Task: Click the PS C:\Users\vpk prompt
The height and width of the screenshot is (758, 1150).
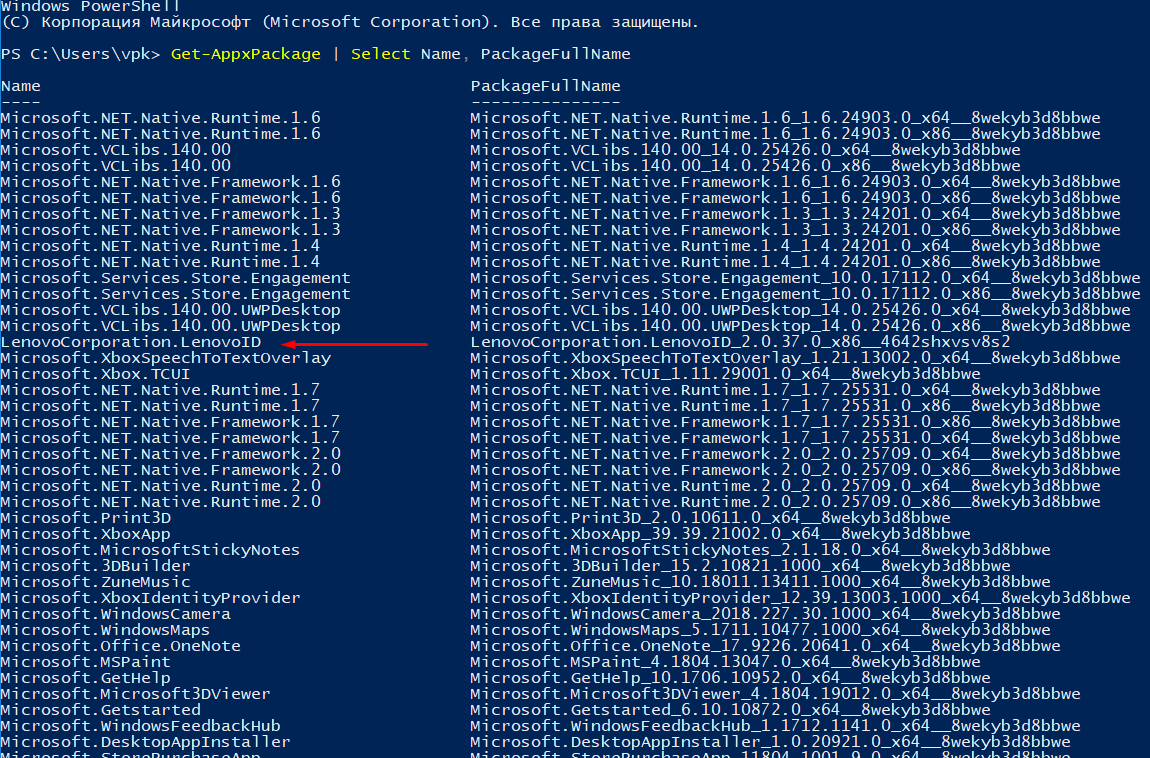Action: [x=80, y=53]
